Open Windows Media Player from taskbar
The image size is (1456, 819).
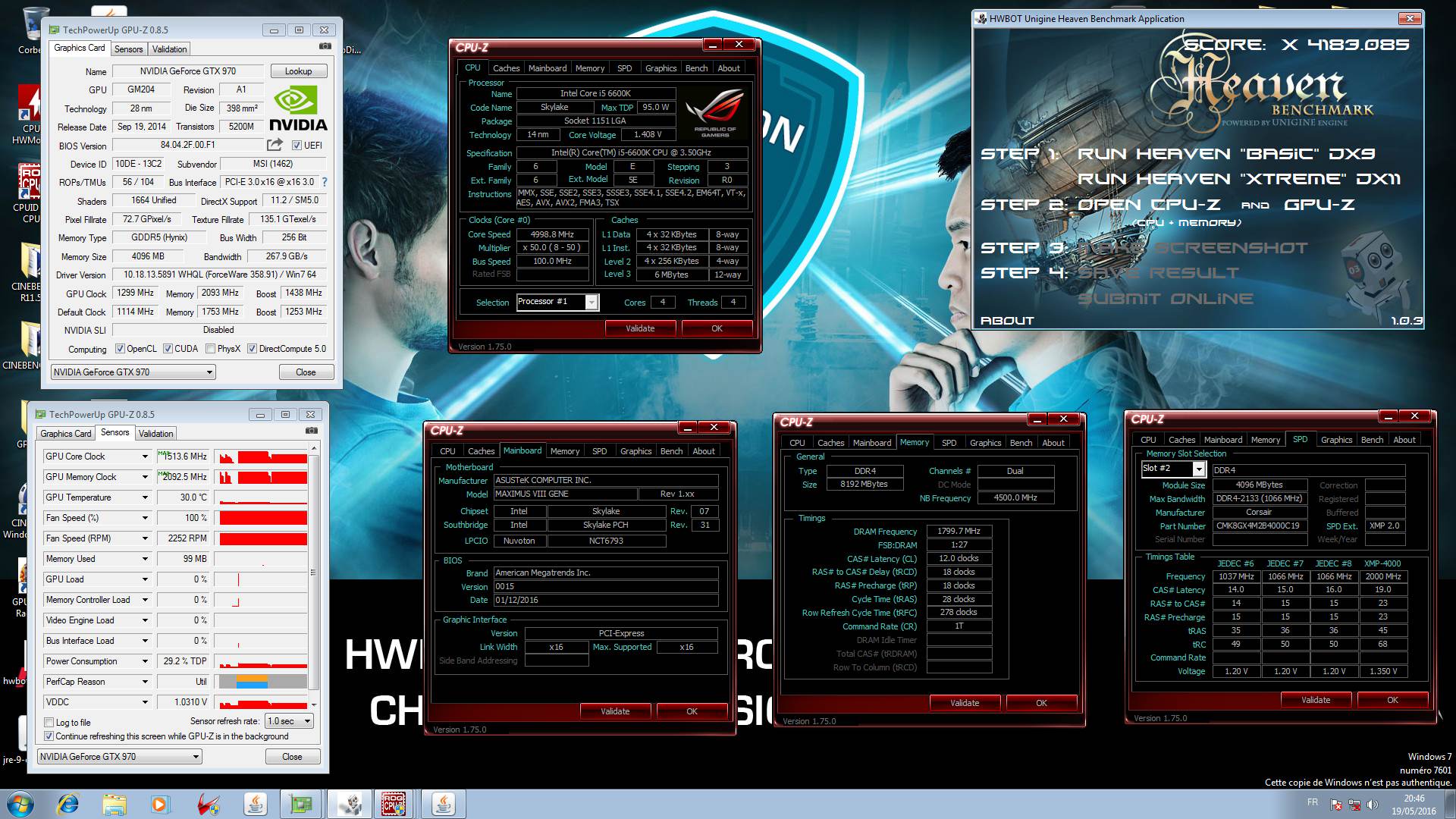(160, 804)
